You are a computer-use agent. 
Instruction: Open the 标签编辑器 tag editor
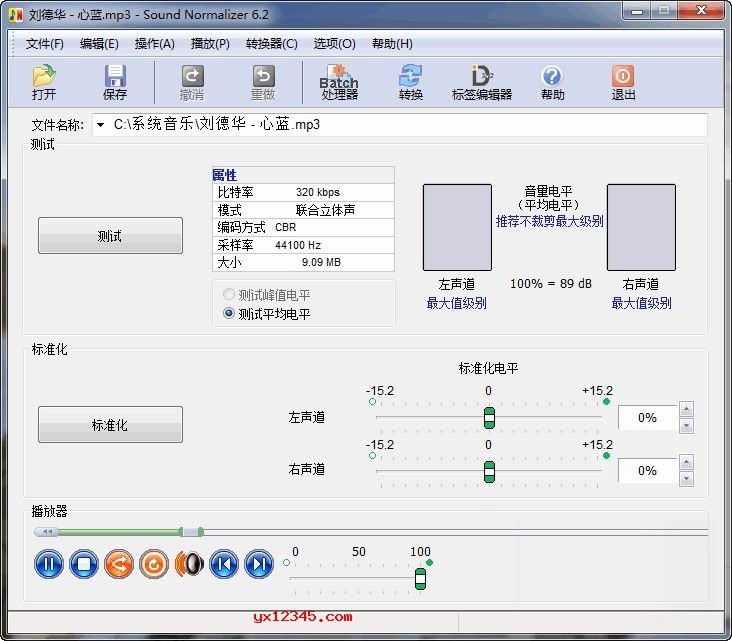click(x=481, y=82)
